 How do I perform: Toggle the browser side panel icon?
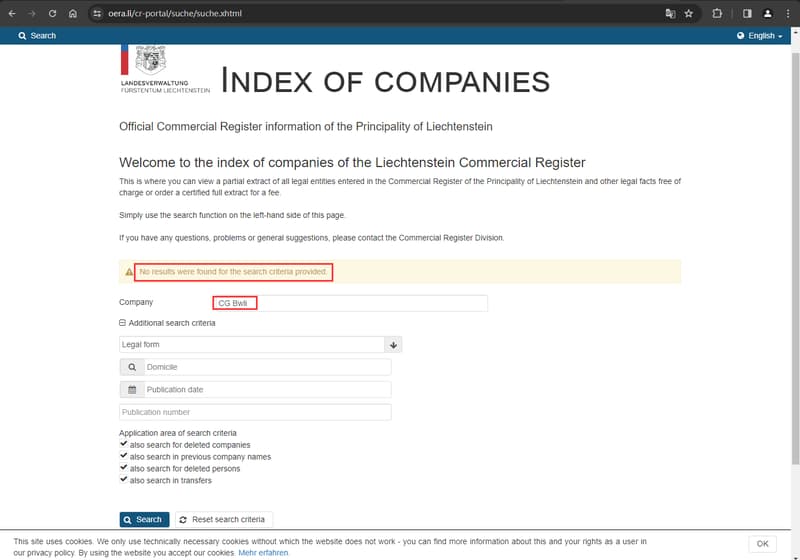point(747,14)
